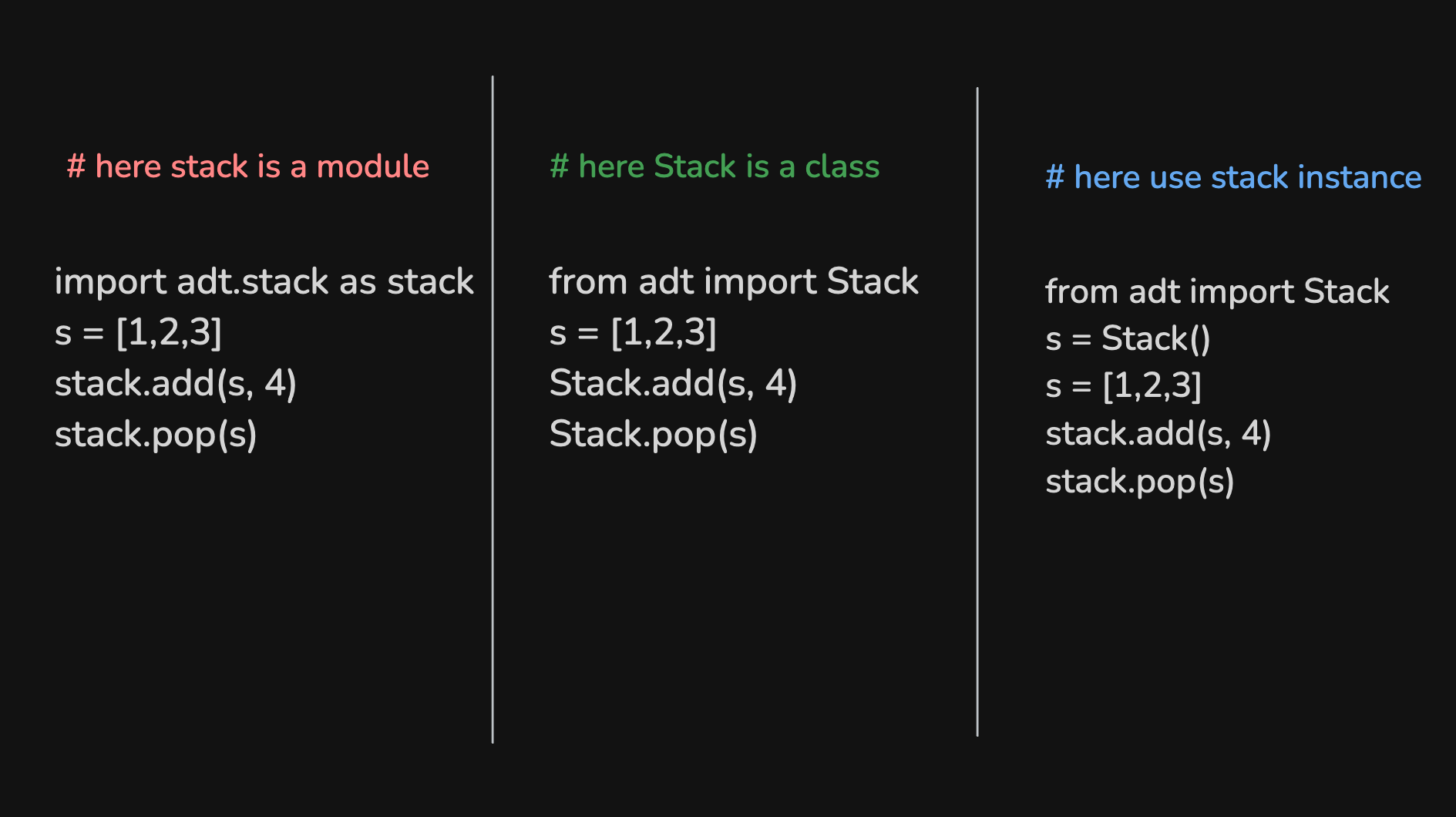Viewport: 1456px width, 817px height.
Task: Click 's = [1,2,3]' in the module column
Action: click(x=138, y=333)
